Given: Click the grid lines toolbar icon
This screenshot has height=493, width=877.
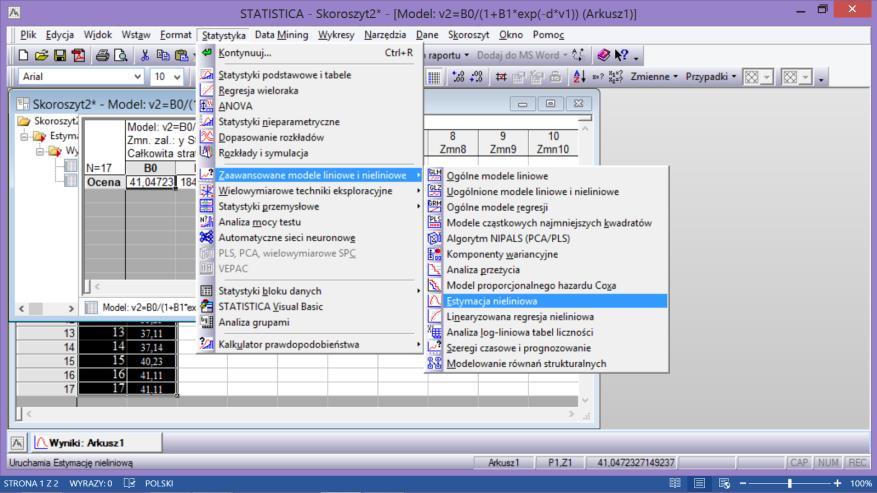Looking at the screenshot, I should click(433, 77).
